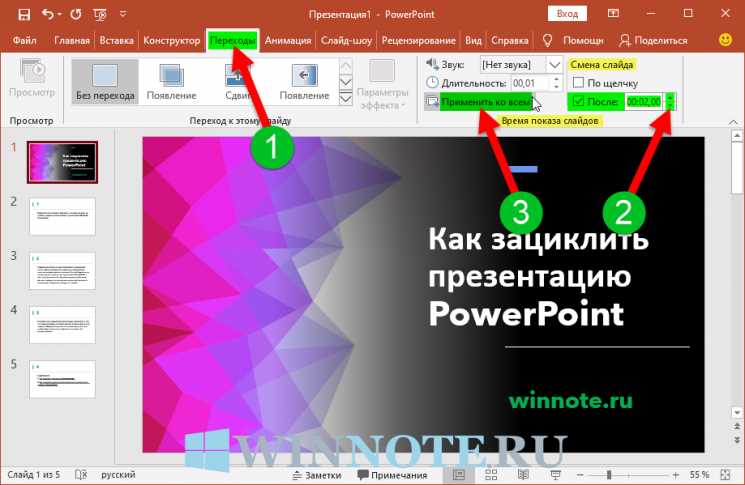Open the Ribbon Display Options icon

pyautogui.click(x=613, y=14)
